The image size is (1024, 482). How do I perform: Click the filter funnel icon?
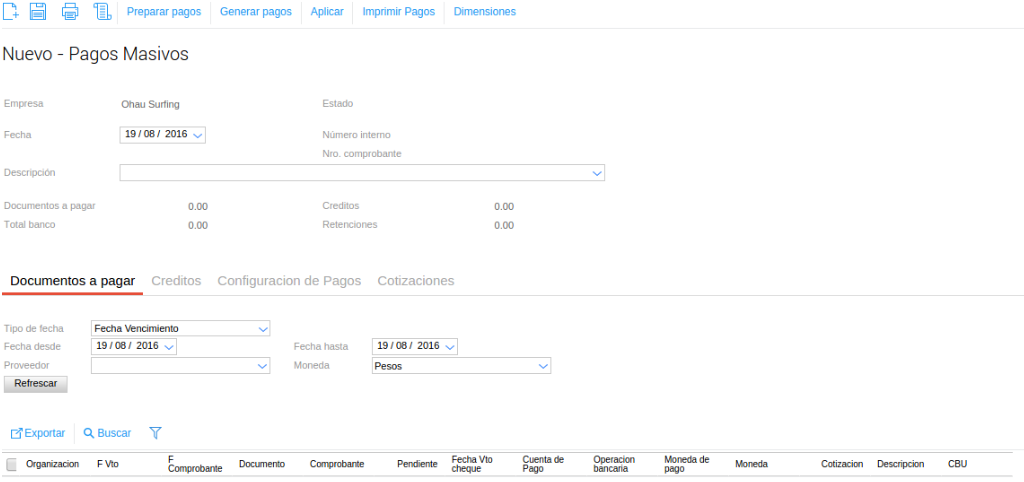(155, 432)
